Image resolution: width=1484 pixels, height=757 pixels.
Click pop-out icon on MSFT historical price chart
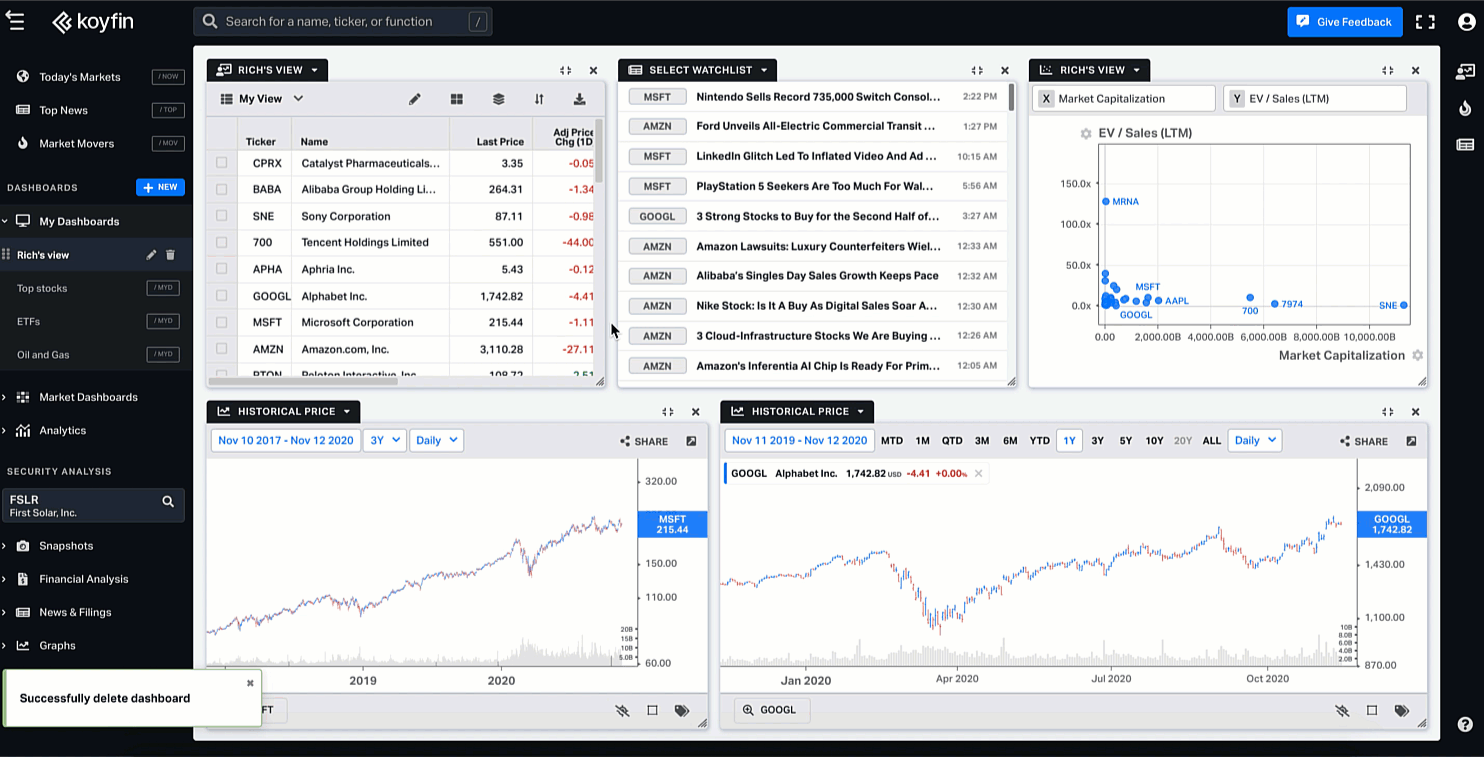[691, 441]
